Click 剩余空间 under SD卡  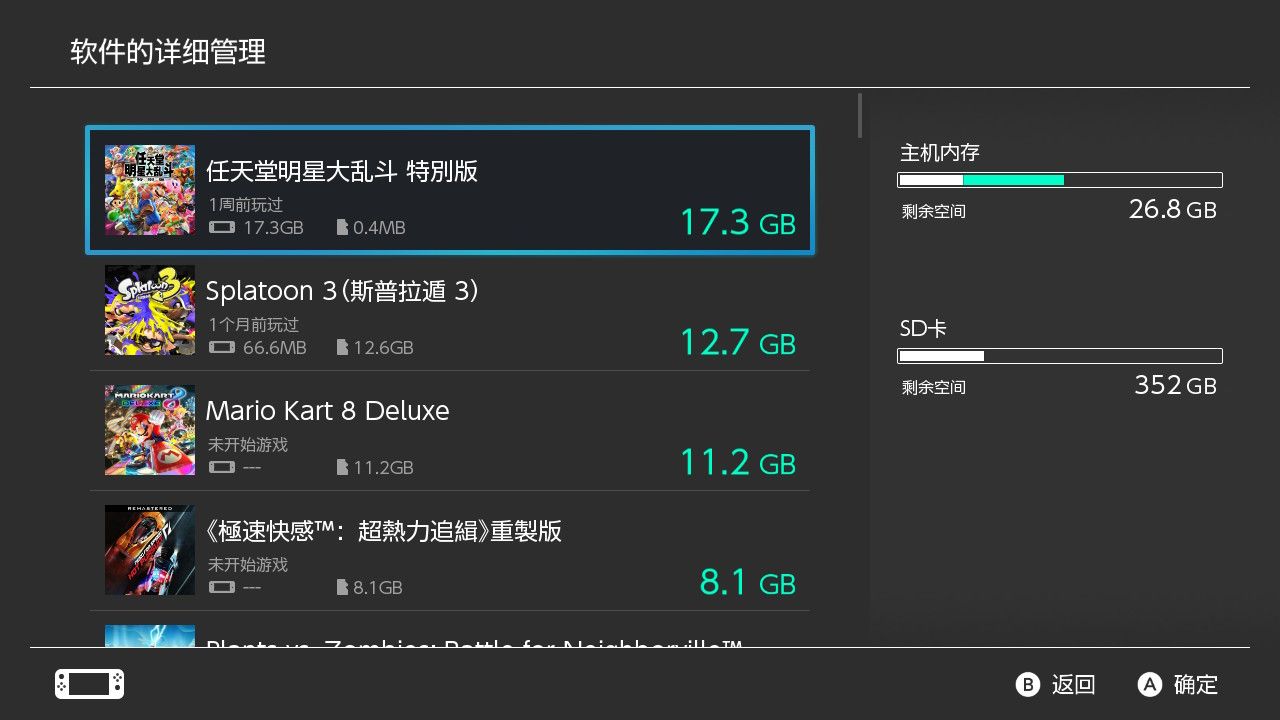[x=934, y=388]
